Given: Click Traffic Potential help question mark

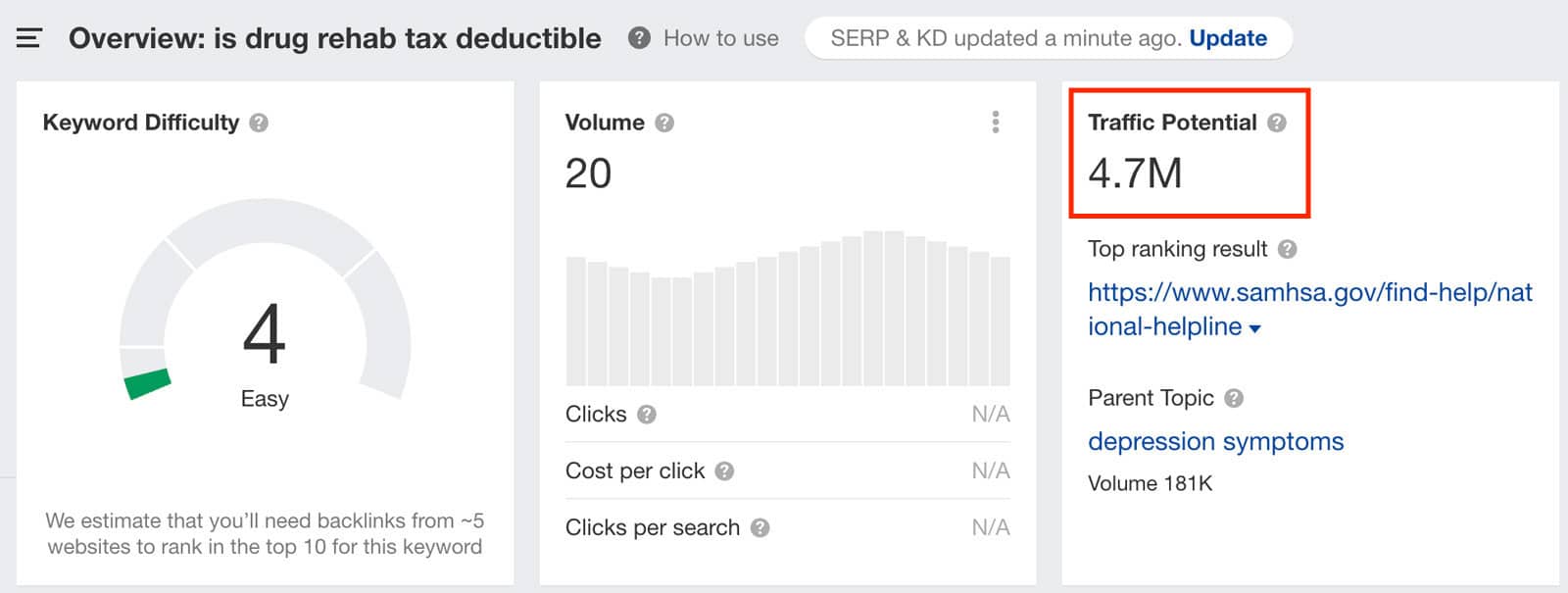Looking at the screenshot, I should (x=1276, y=123).
